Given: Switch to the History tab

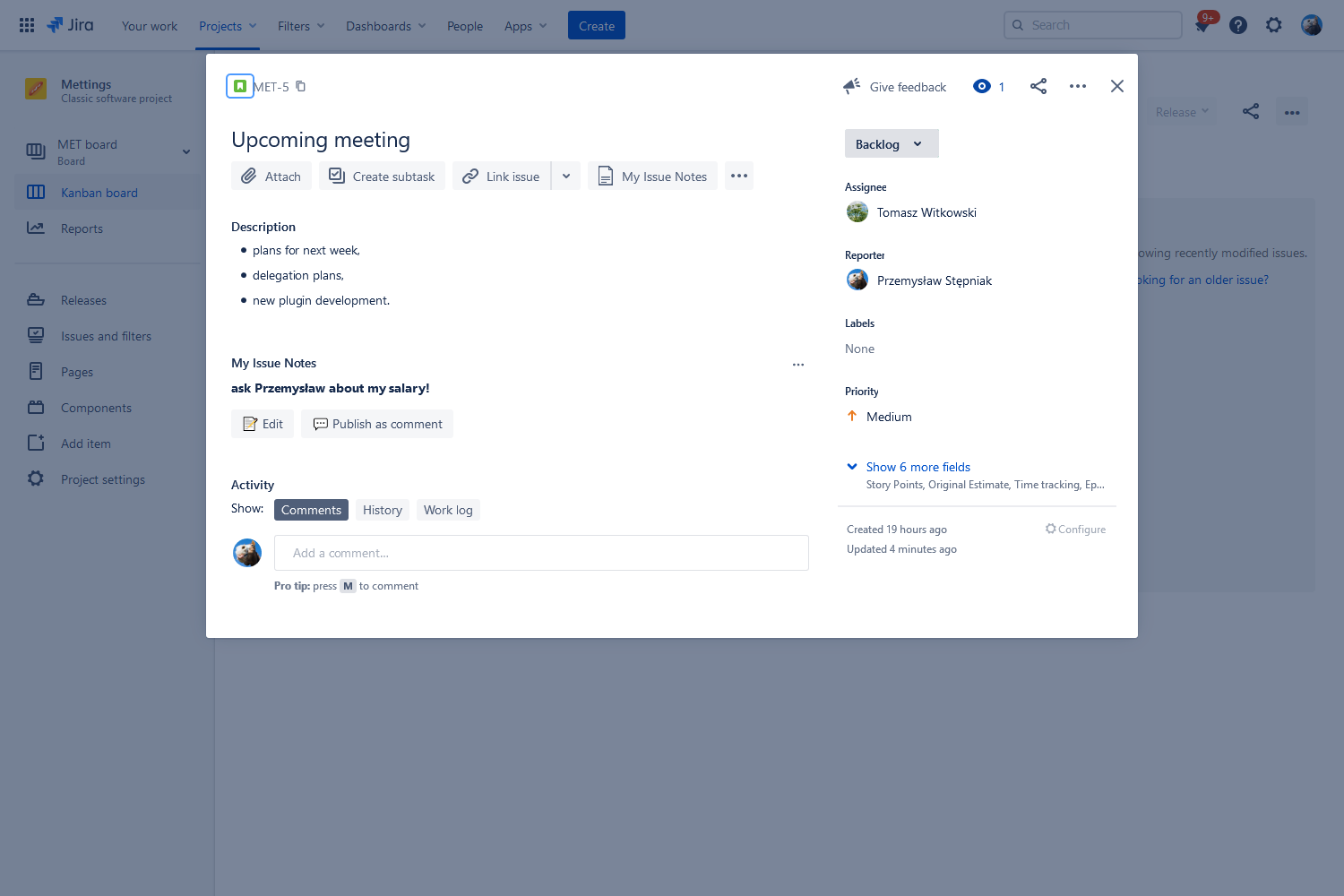Looking at the screenshot, I should click(x=383, y=510).
